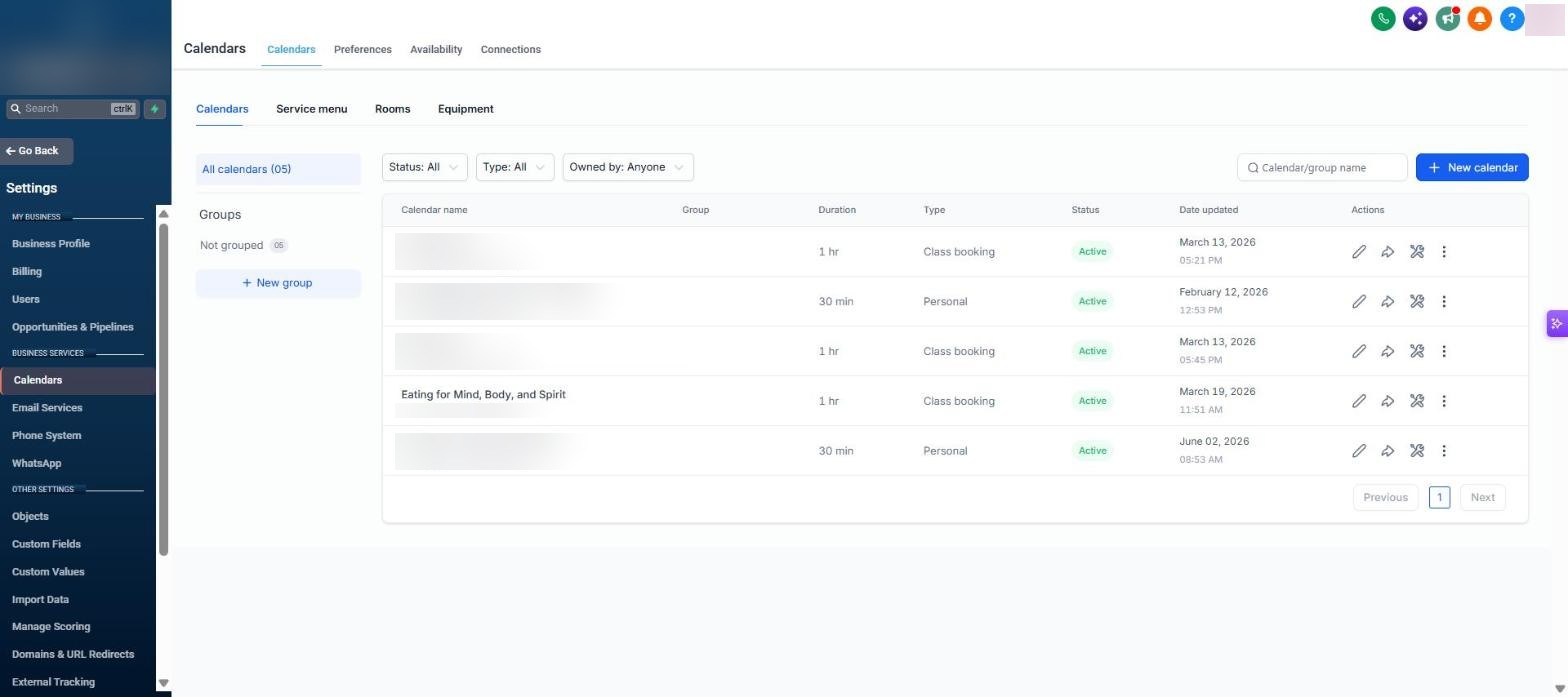This screenshot has height=697, width=1568.
Task: Open Phone System settings
Action: 47,436
